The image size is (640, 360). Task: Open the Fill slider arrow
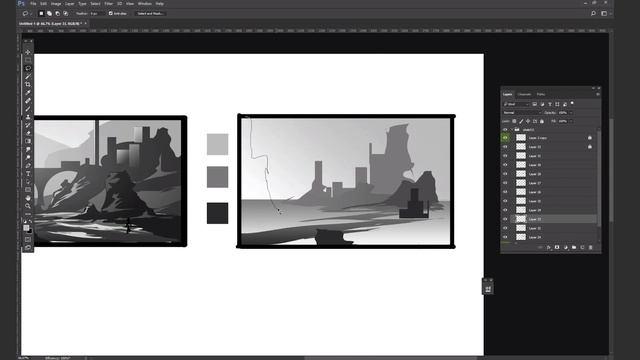[x=571, y=121]
